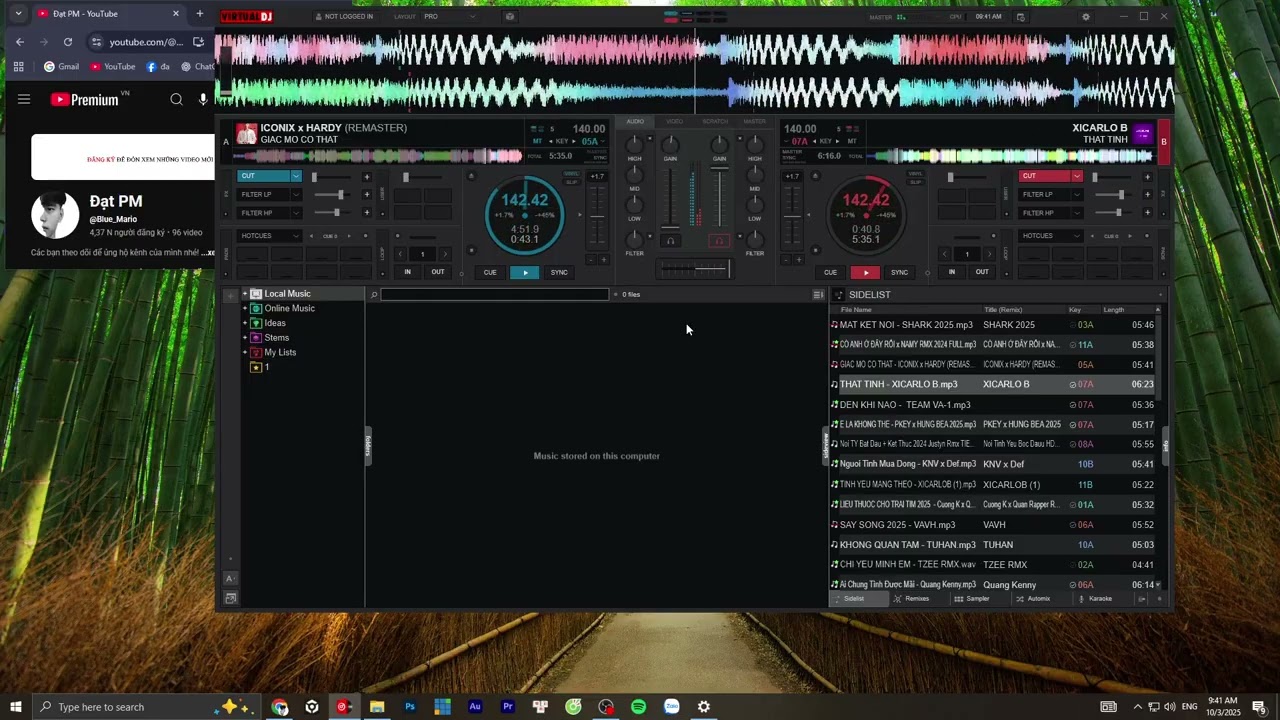Screen dimensions: 1280x720
Task: Click deck A pitch fader
Action: click(x=597, y=216)
